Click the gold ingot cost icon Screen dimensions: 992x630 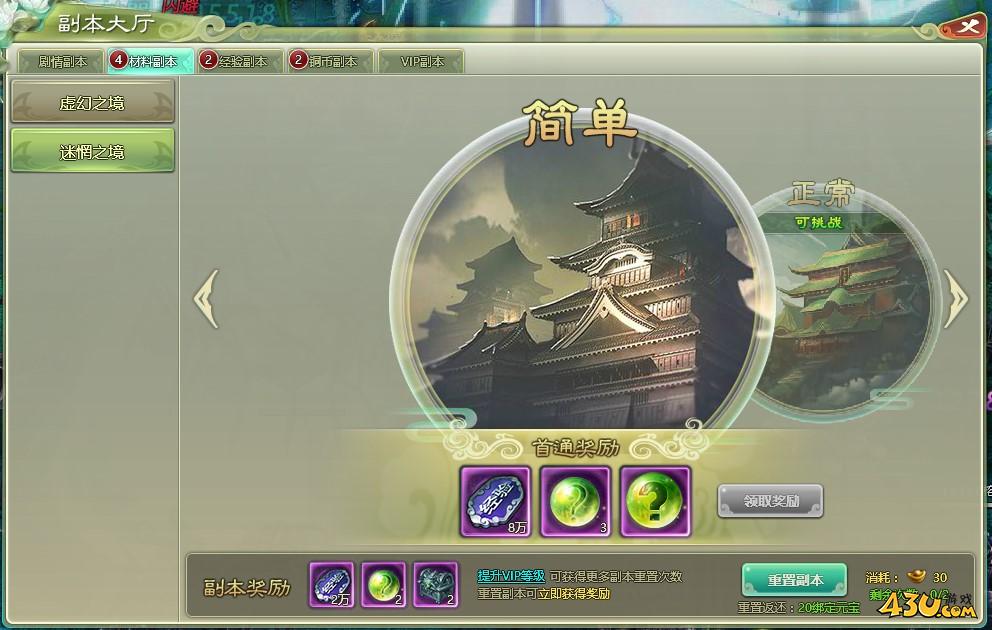(x=915, y=576)
